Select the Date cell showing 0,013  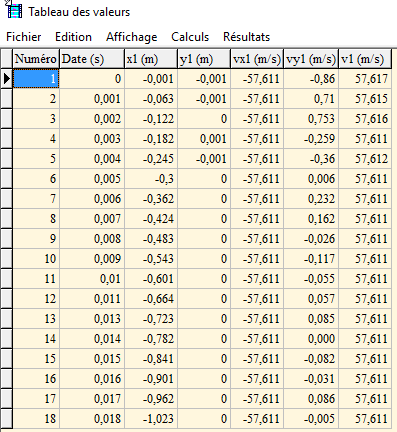pyautogui.click(x=92, y=319)
